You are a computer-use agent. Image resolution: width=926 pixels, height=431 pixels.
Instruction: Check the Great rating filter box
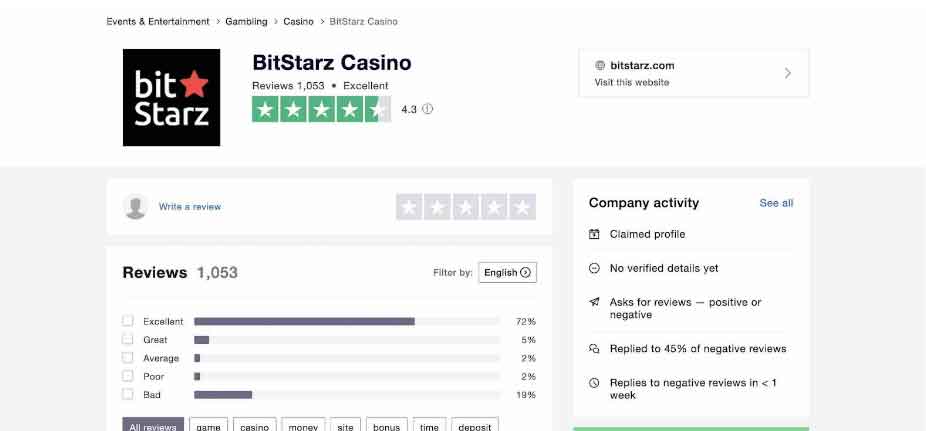pos(128,340)
